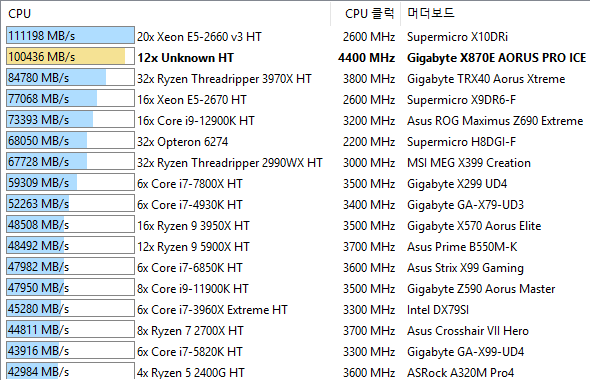
Task: Click the 43916 MB/s score
Action: tap(38, 351)
